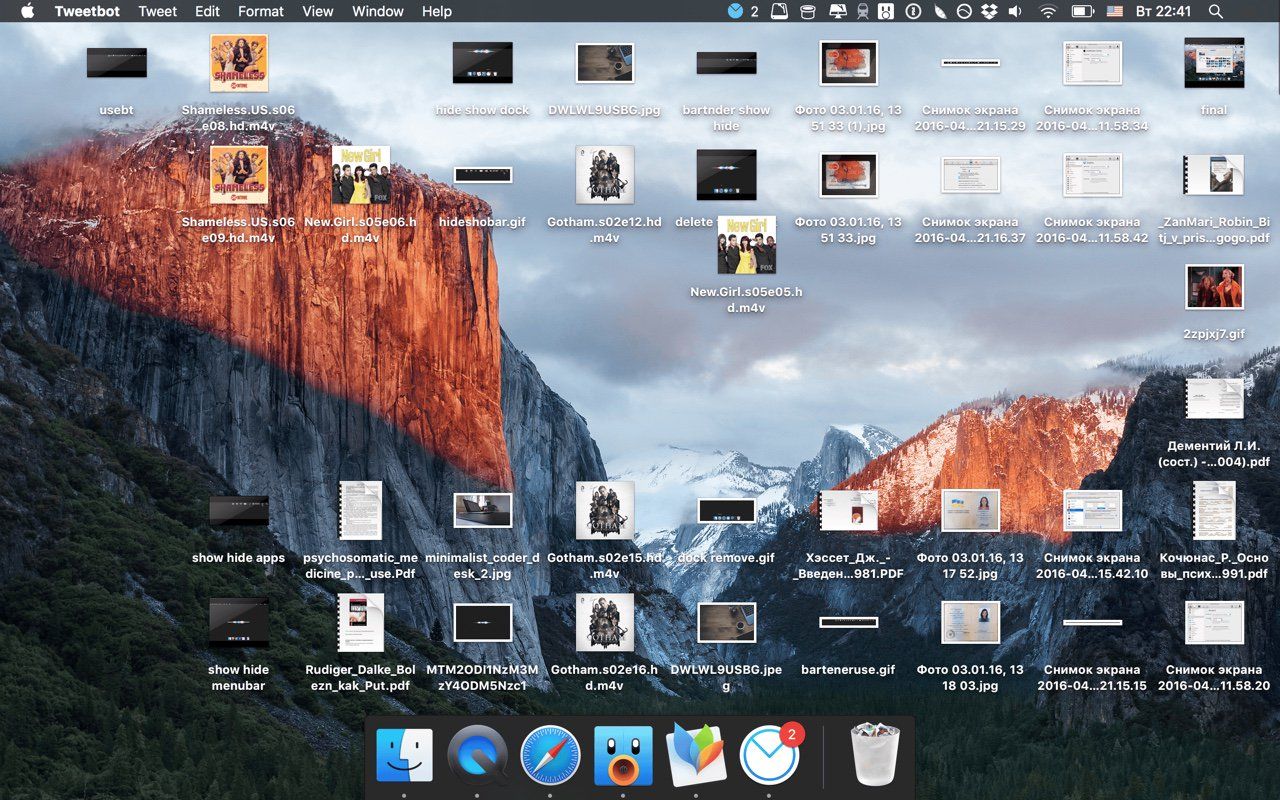The width and height of the screenshot is (1280, 800).
Task: Open the Edit menu
Action: coord(207,11)
